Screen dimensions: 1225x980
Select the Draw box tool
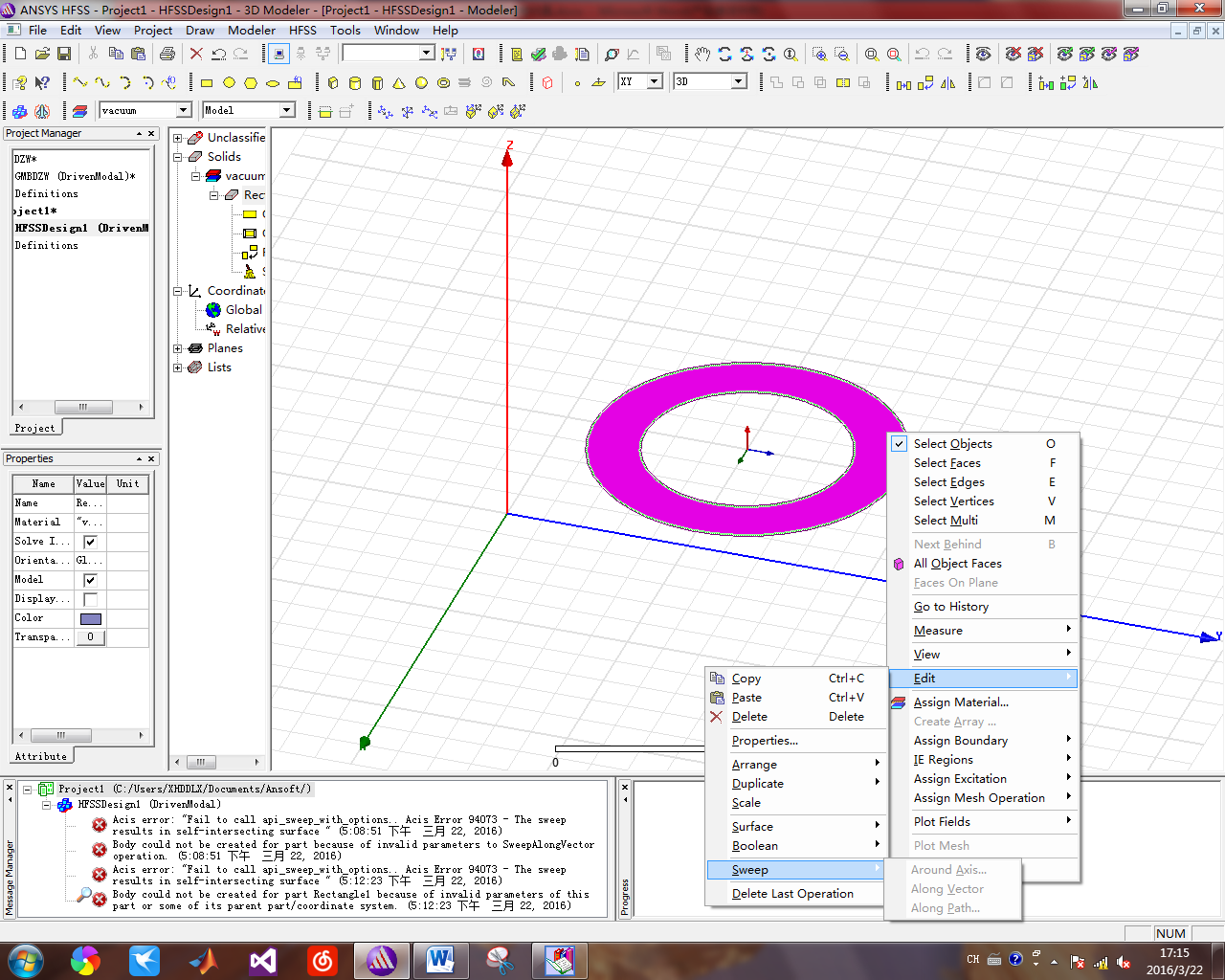point(333,82)
